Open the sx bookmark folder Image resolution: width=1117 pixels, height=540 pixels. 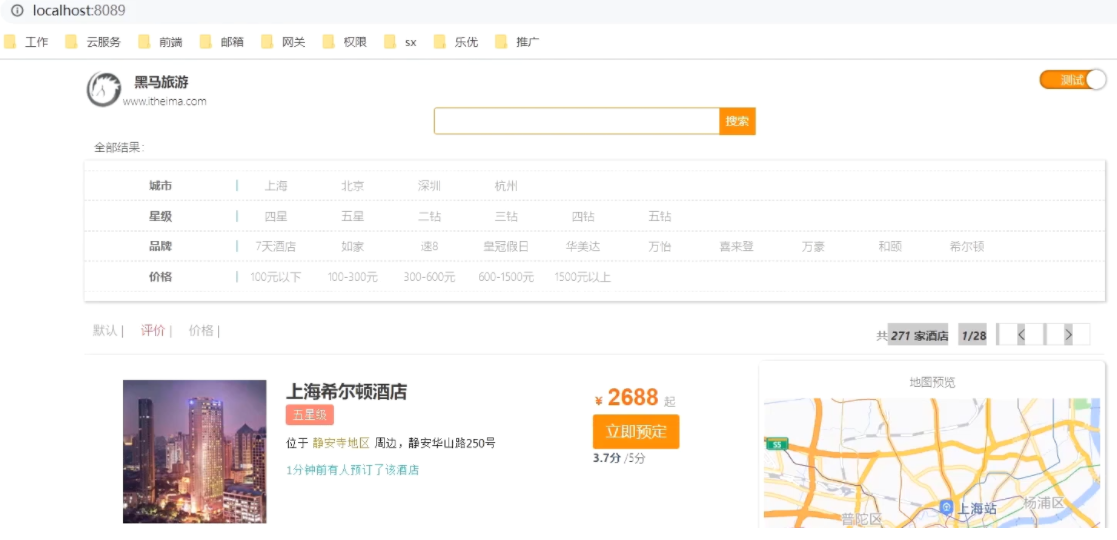point(400,42)
